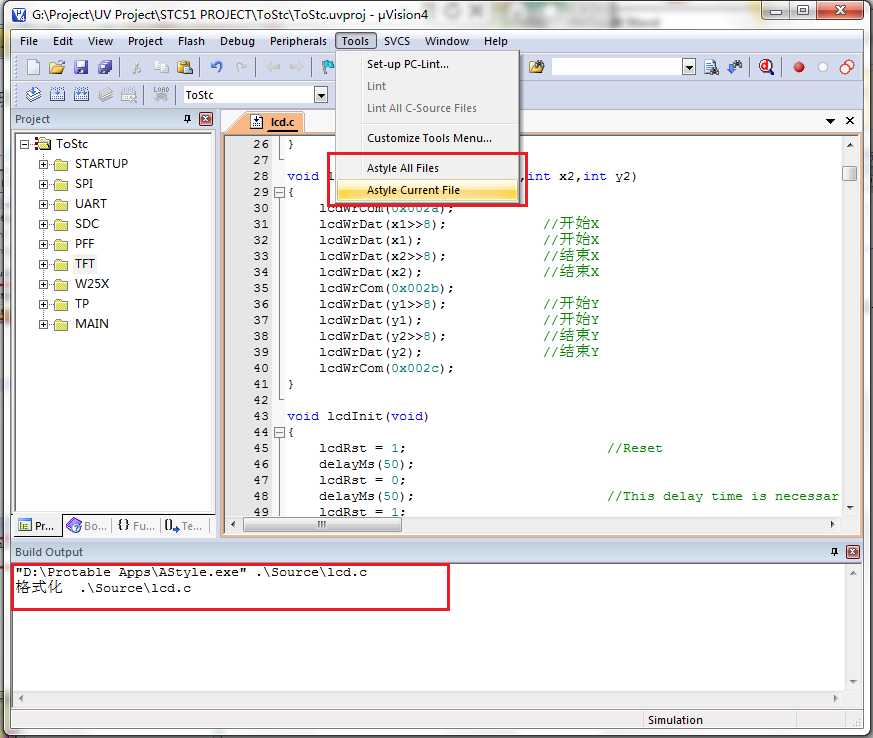Open the ToStc target selection dropdown
873x738 pixels.
point(321,95)
